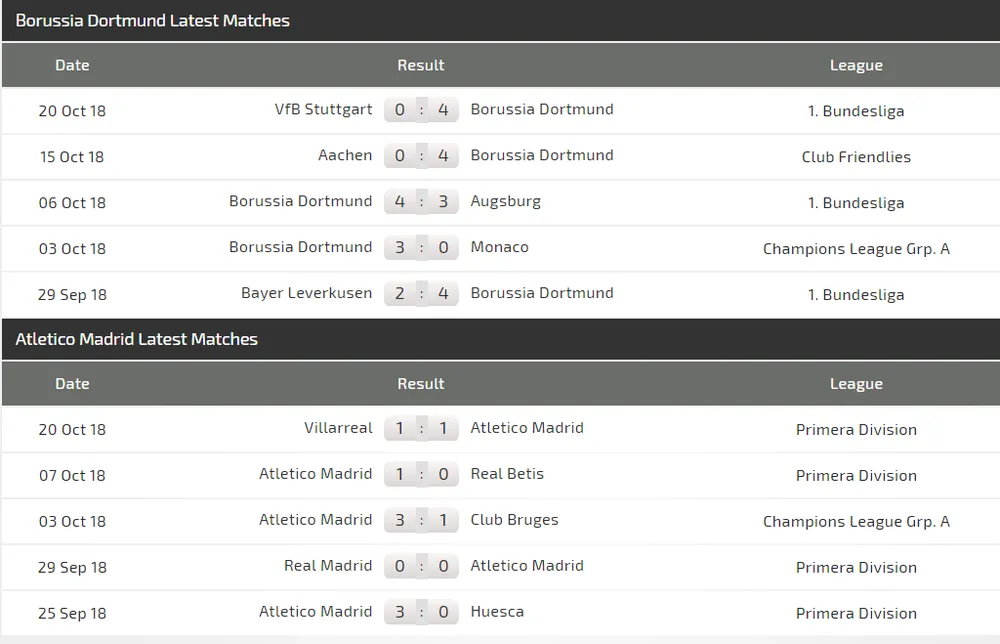
Task: Click Borussia Dortmund Latest Matches header
Action: coord(153,21)
